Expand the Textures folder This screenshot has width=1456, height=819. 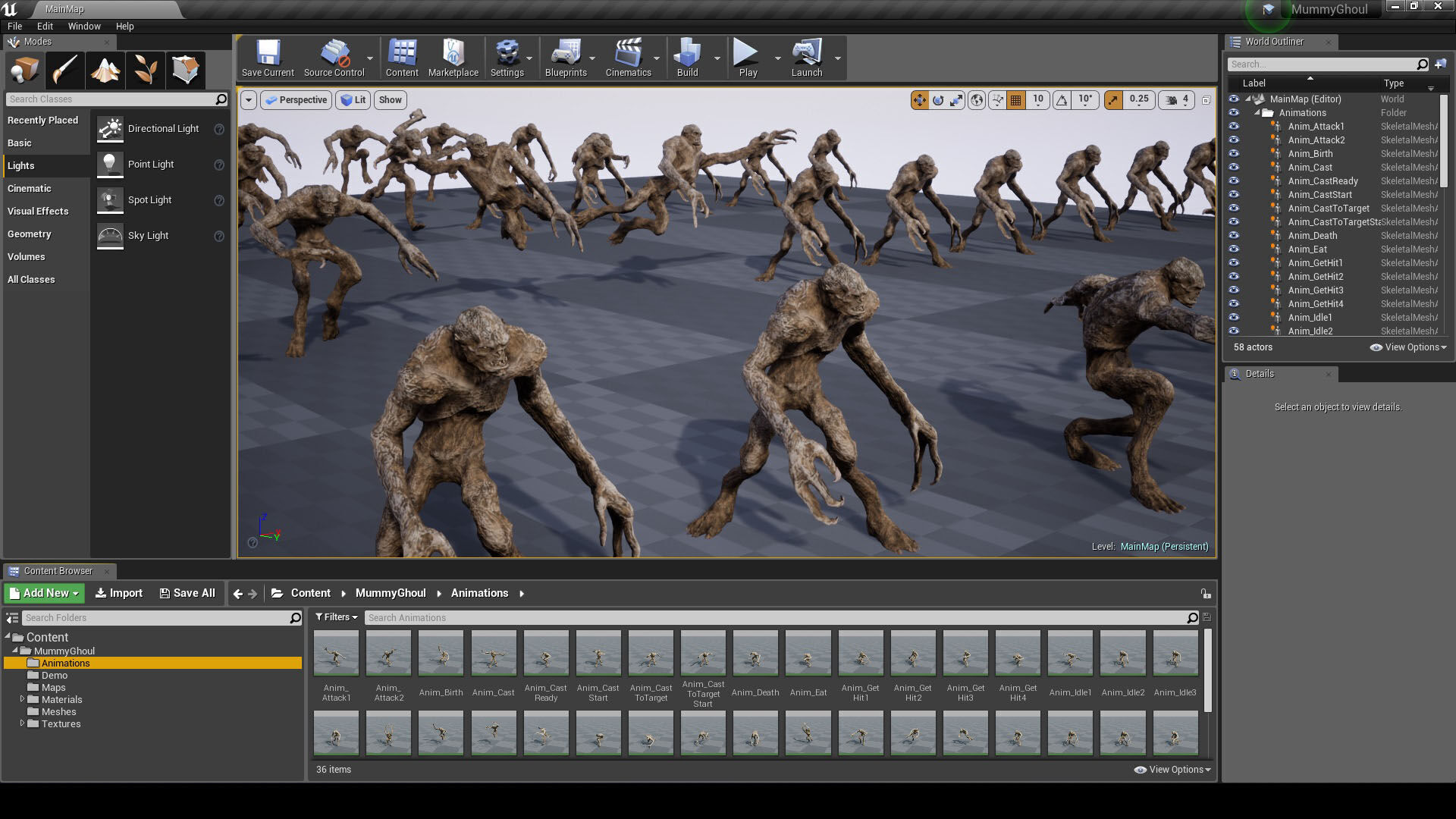(22, 724)
